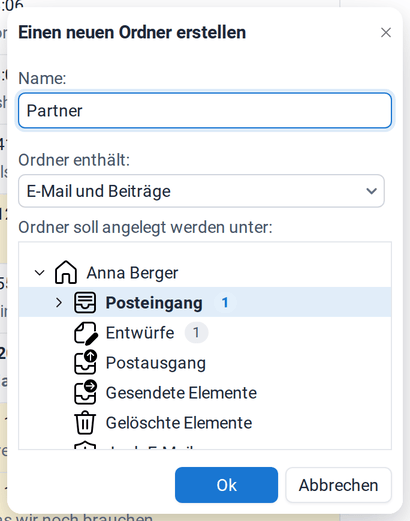
Task: Select Gelöschte Elemente folder
Action: pos(179,423)
